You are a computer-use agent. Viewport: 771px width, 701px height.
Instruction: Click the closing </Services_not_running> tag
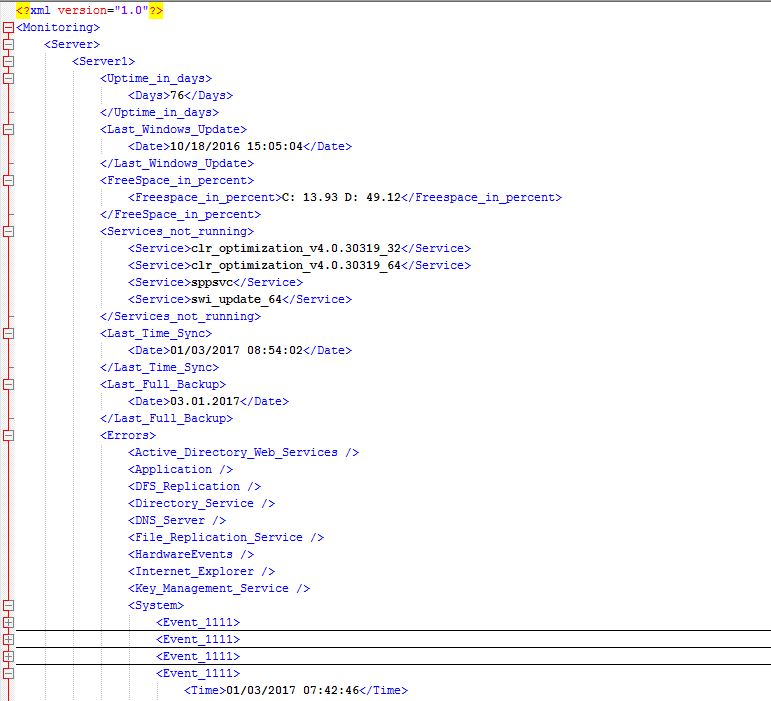pos(180,317)
